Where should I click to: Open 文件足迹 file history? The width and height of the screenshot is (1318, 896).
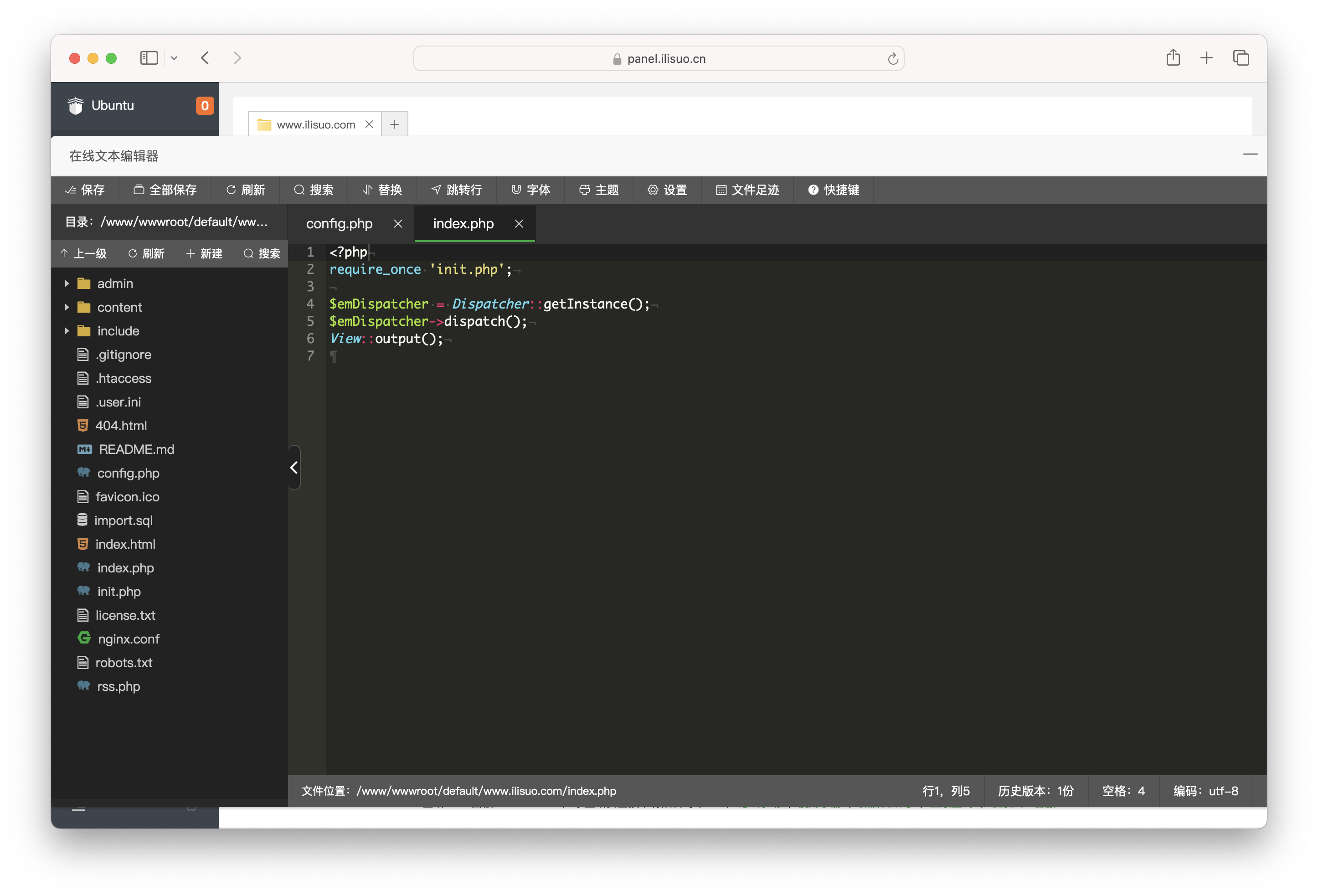747,190
